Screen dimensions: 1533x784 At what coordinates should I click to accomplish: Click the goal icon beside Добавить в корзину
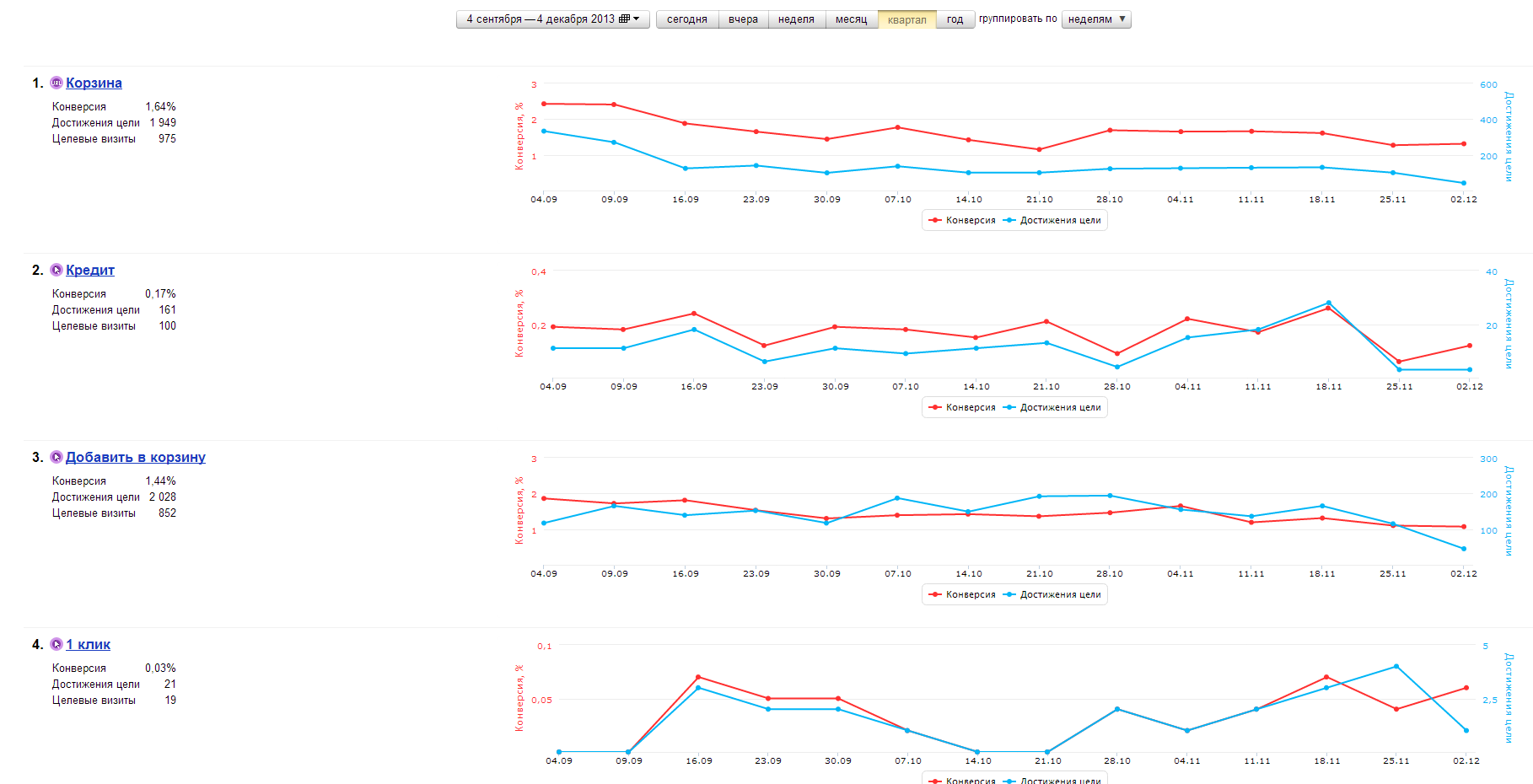click(56, 457)
